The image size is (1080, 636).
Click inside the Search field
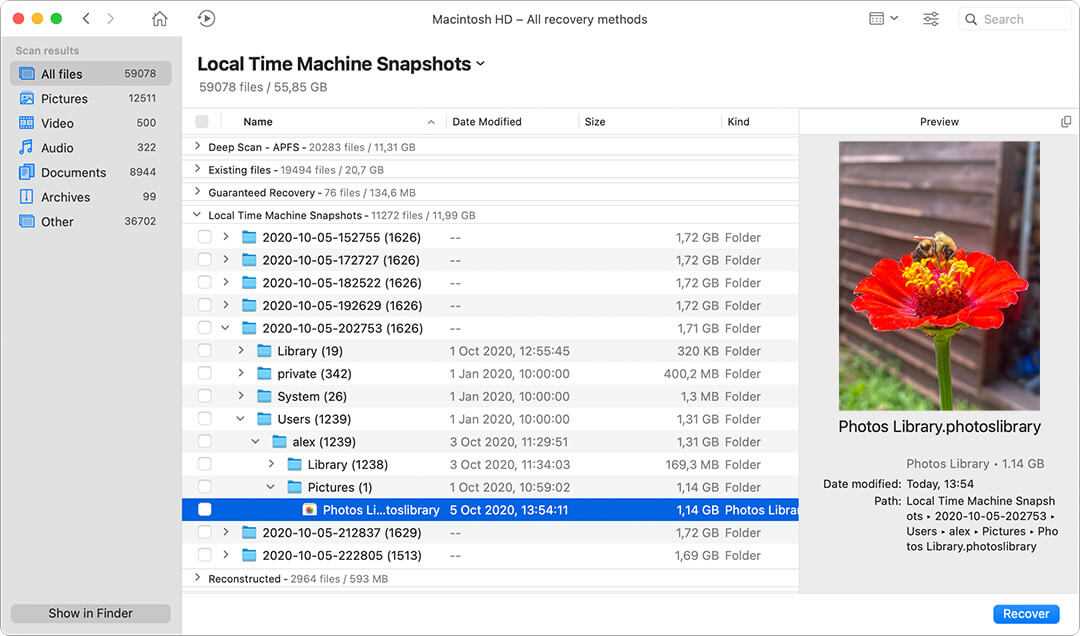pos(1015,18)
